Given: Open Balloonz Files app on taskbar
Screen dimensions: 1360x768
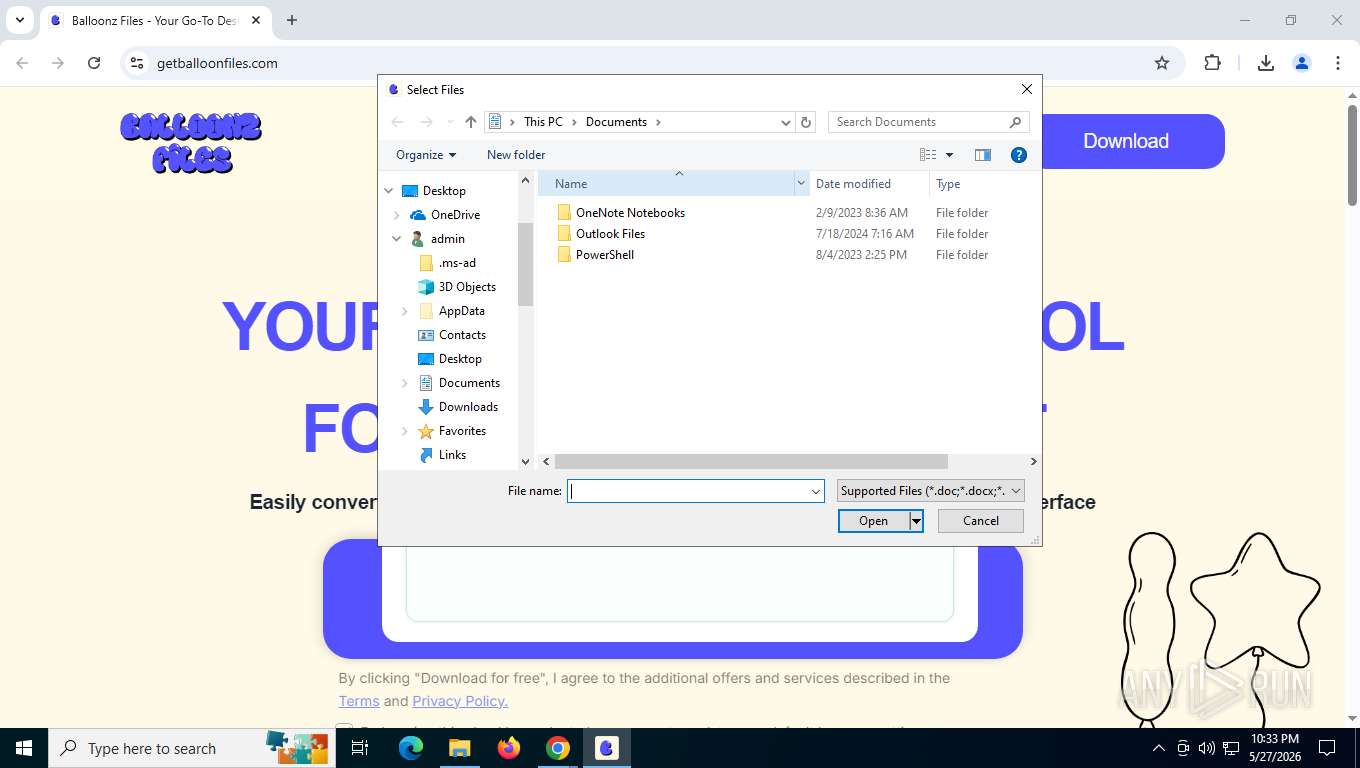Looking at the screenshot, I should (x=607, y=748).
